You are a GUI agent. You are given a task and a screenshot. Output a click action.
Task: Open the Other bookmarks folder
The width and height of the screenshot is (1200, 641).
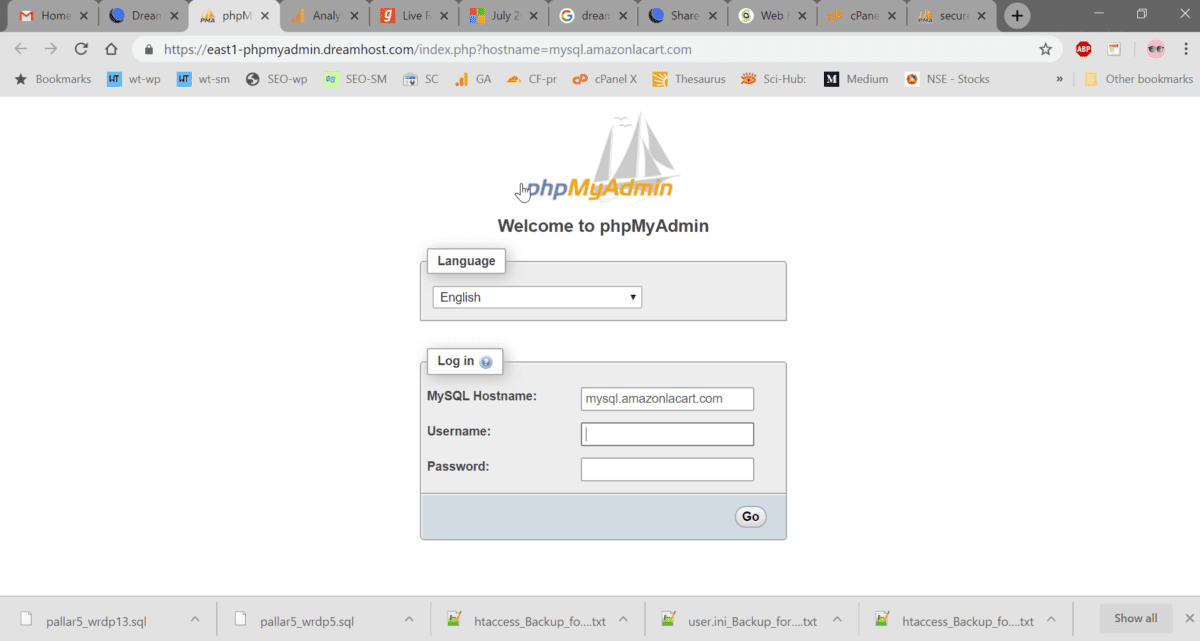click(x=1138, y=78)
